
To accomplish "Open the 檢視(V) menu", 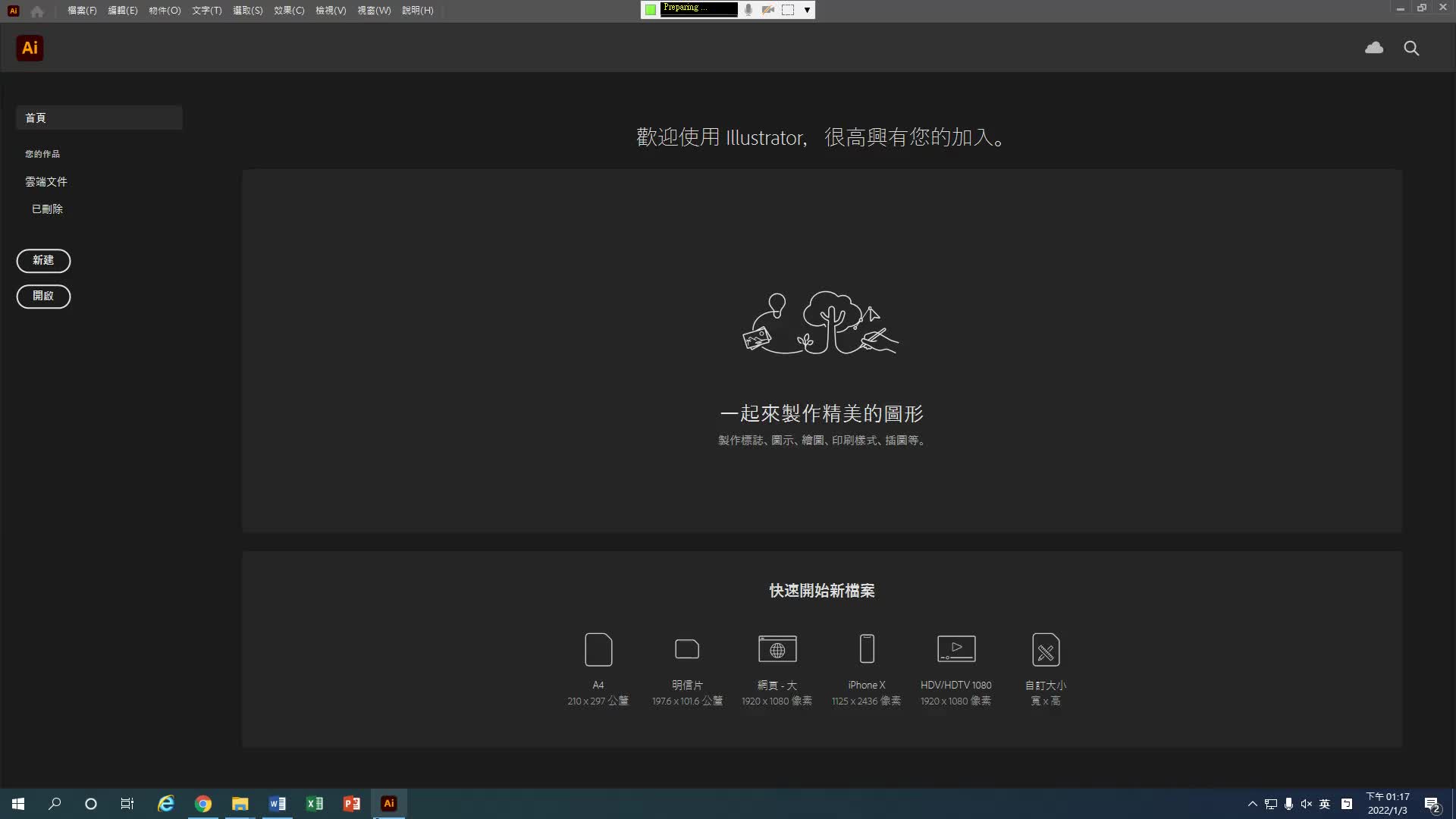I will pos(331,11).
